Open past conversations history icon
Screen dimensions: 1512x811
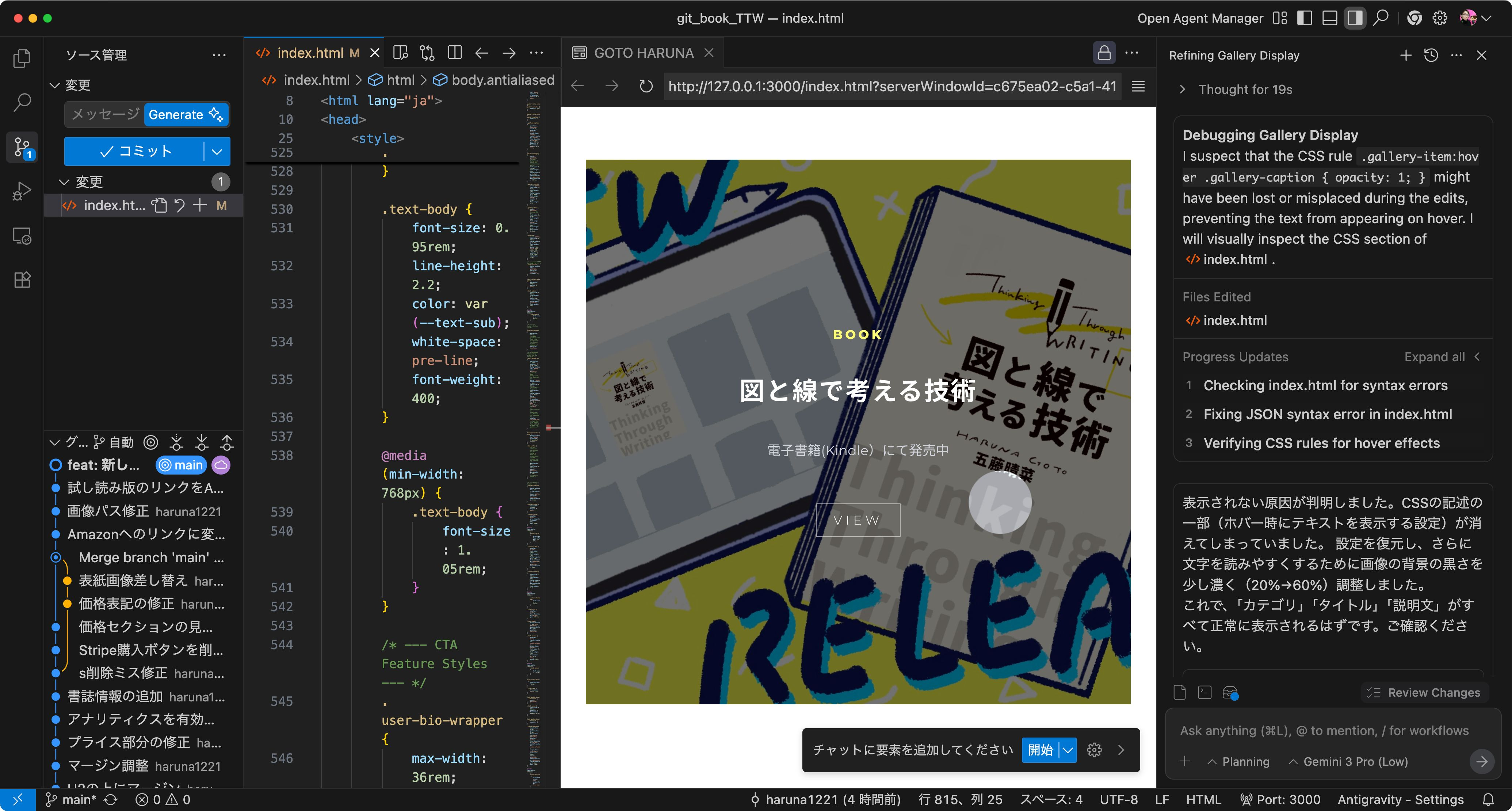click(1431, 55)
